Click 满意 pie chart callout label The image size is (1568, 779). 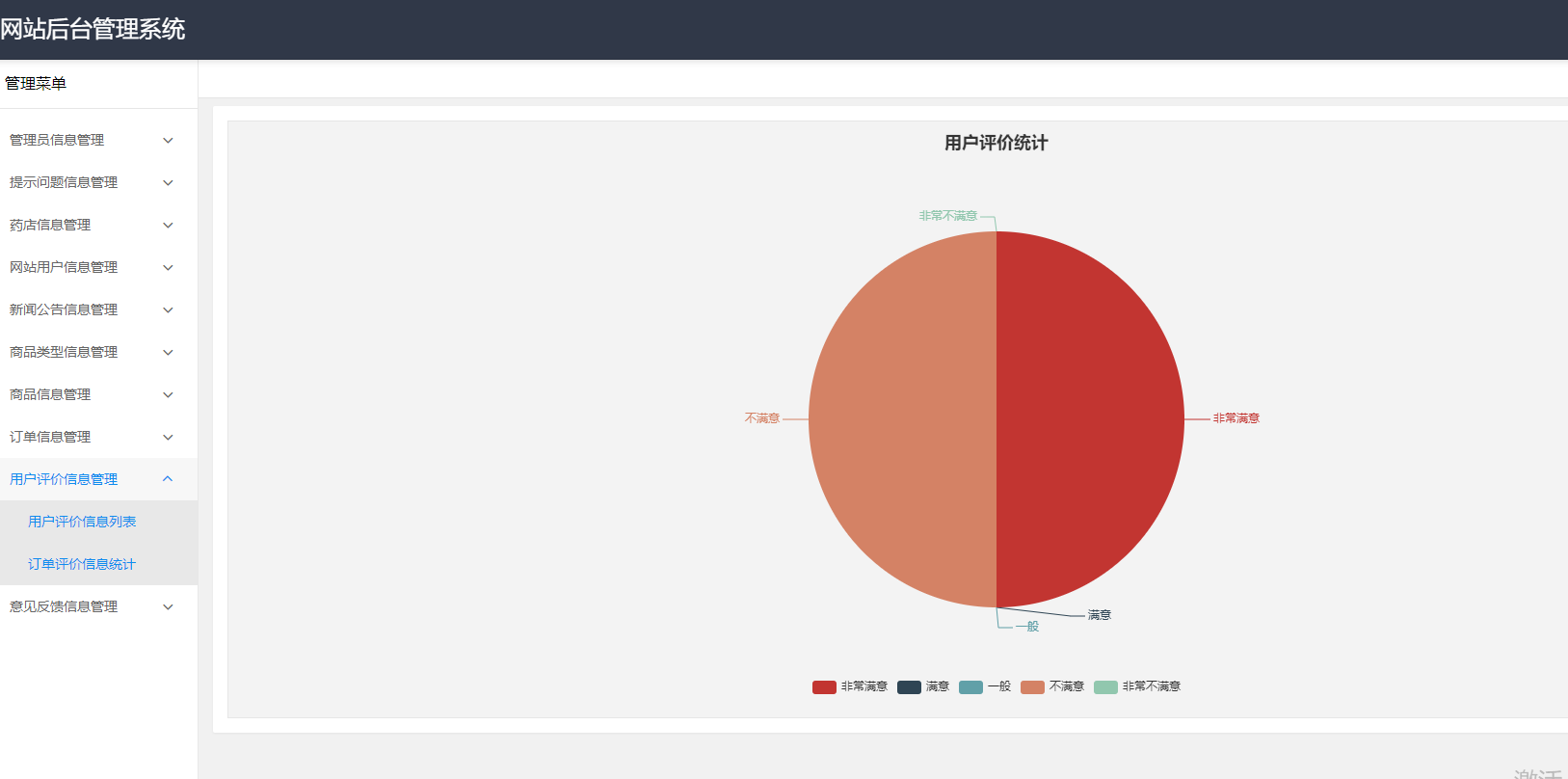pos(1100,615)
